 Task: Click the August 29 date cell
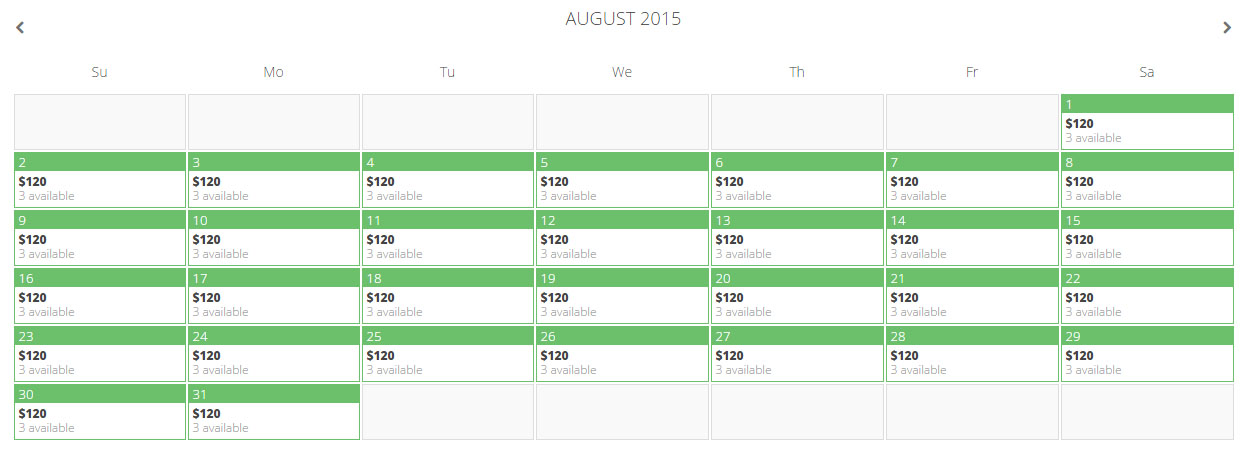click(x=1146, y=354)
